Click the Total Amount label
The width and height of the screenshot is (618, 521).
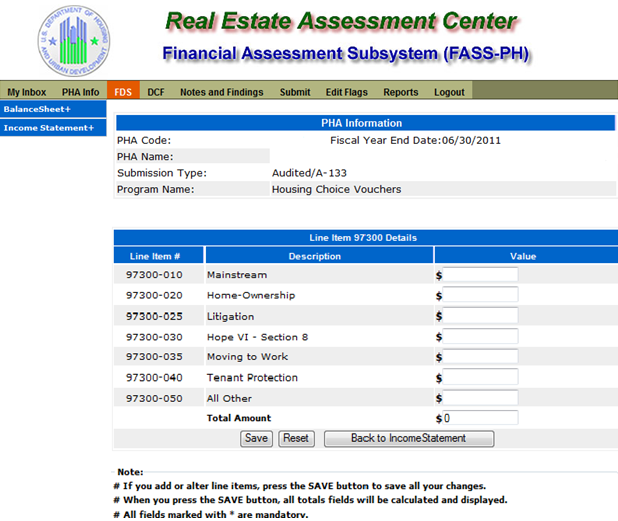pos(239,418)
